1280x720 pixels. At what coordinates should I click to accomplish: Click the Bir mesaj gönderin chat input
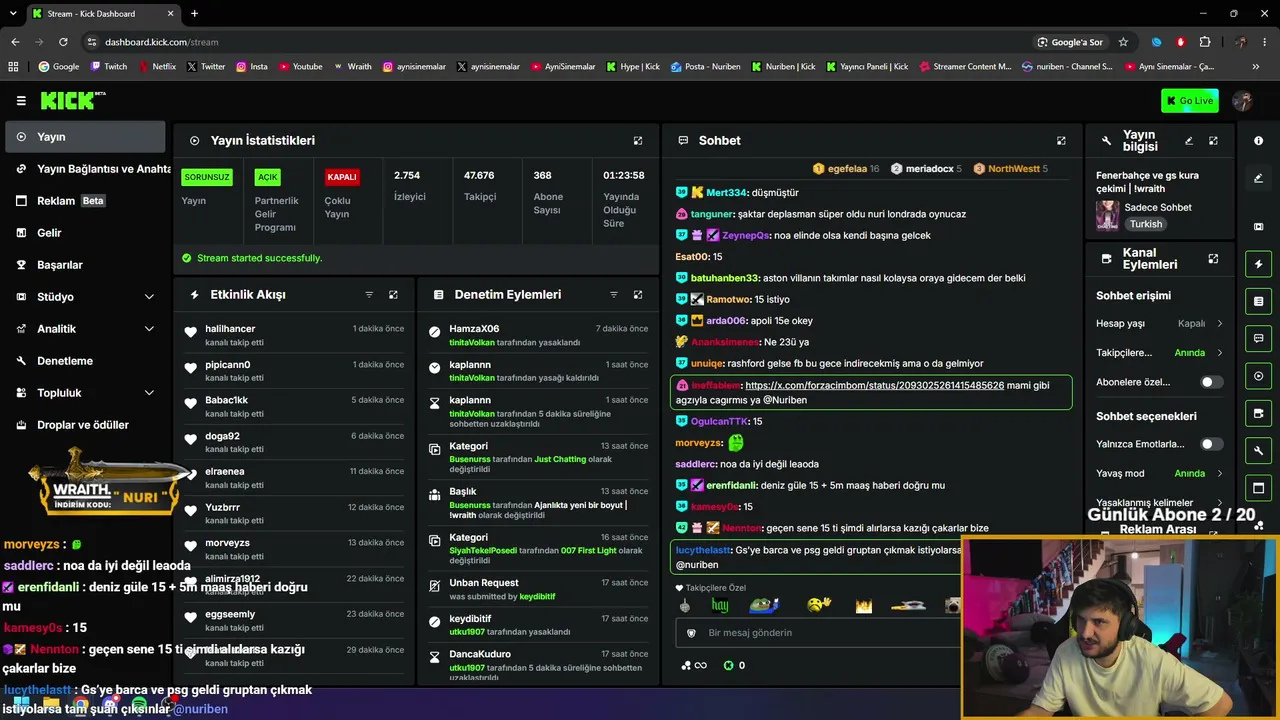820,633
